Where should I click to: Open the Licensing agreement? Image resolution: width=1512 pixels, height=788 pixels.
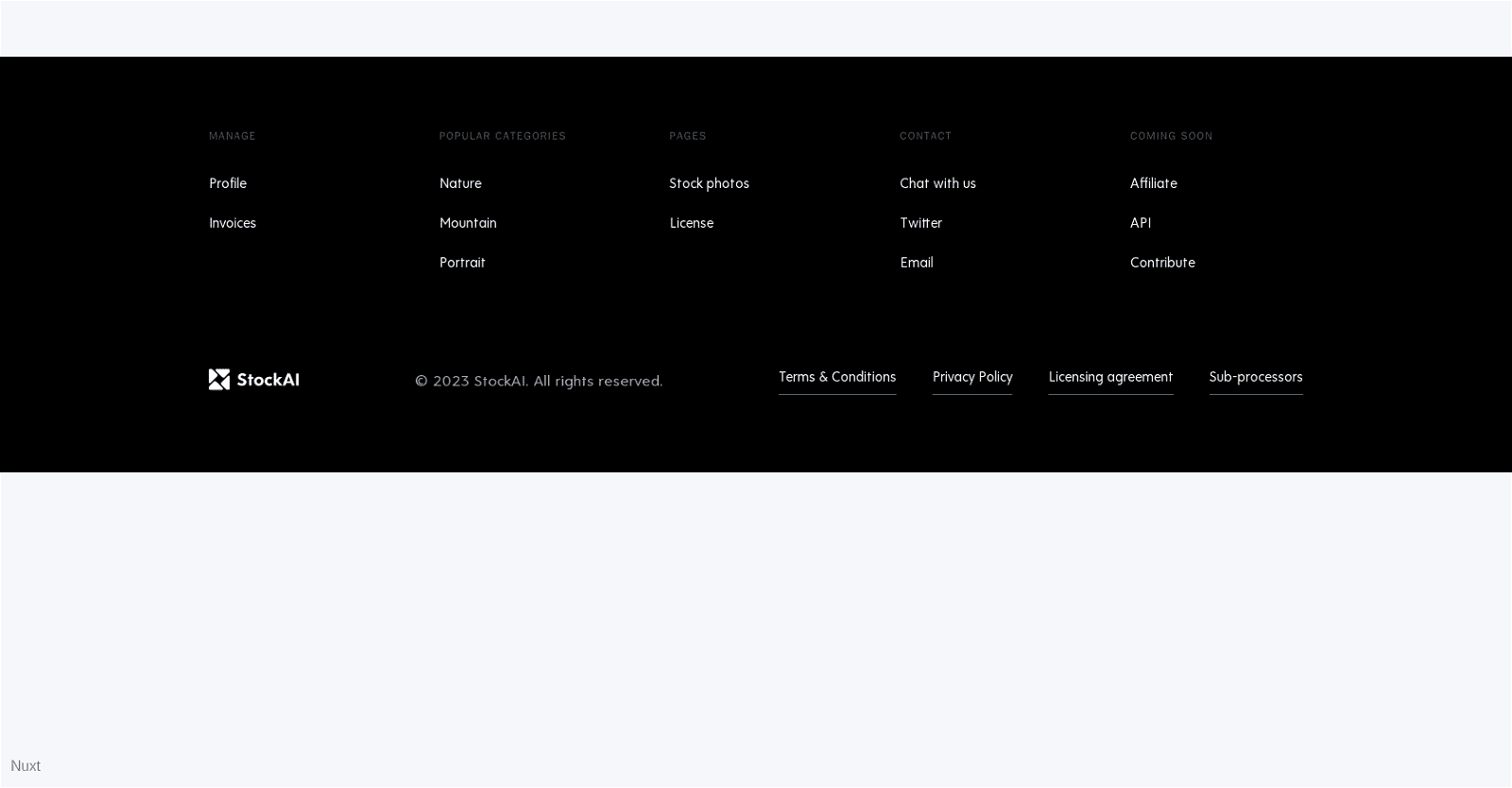pos(1109,377)
